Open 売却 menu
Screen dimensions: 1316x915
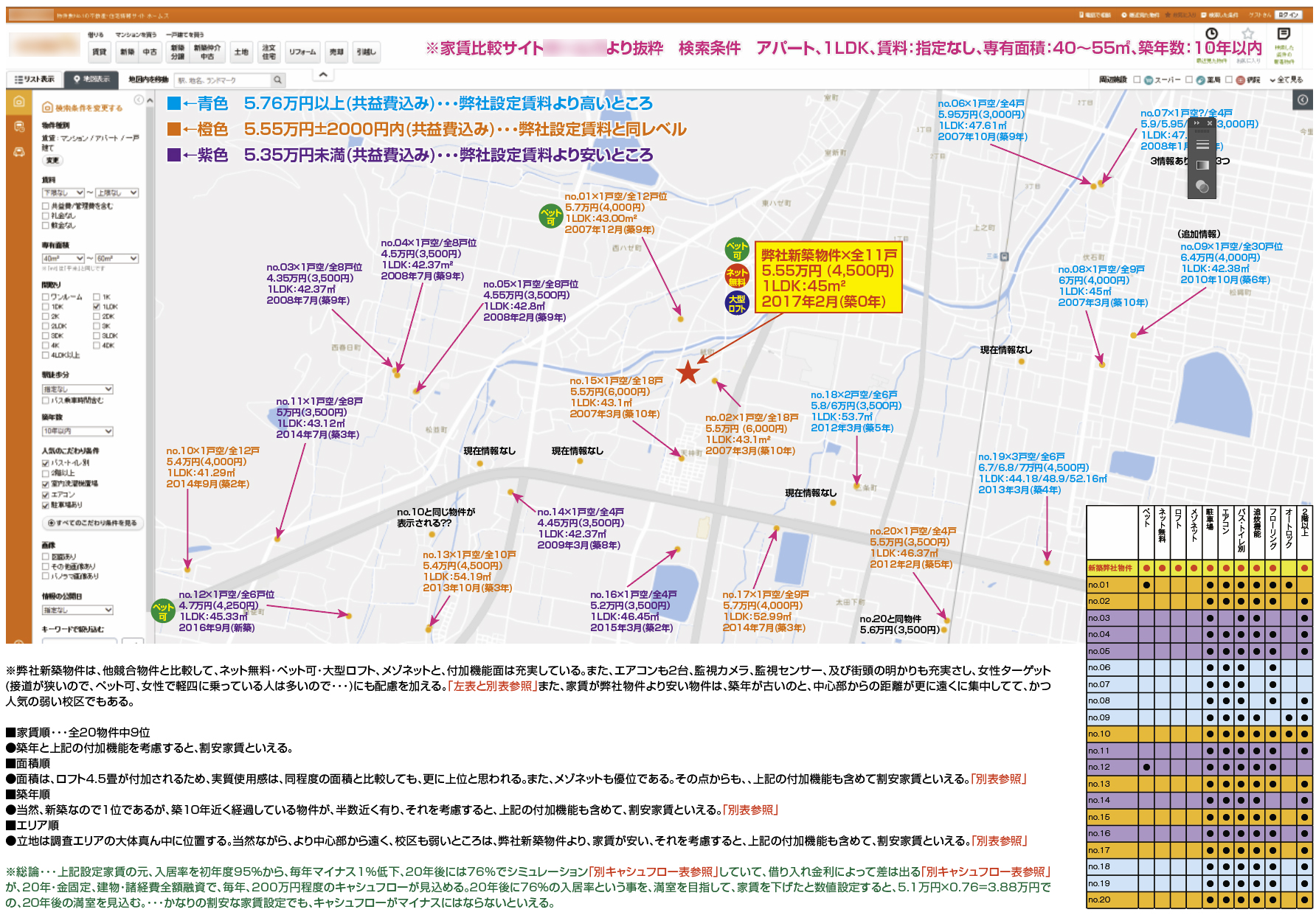(x=336, y=52)
